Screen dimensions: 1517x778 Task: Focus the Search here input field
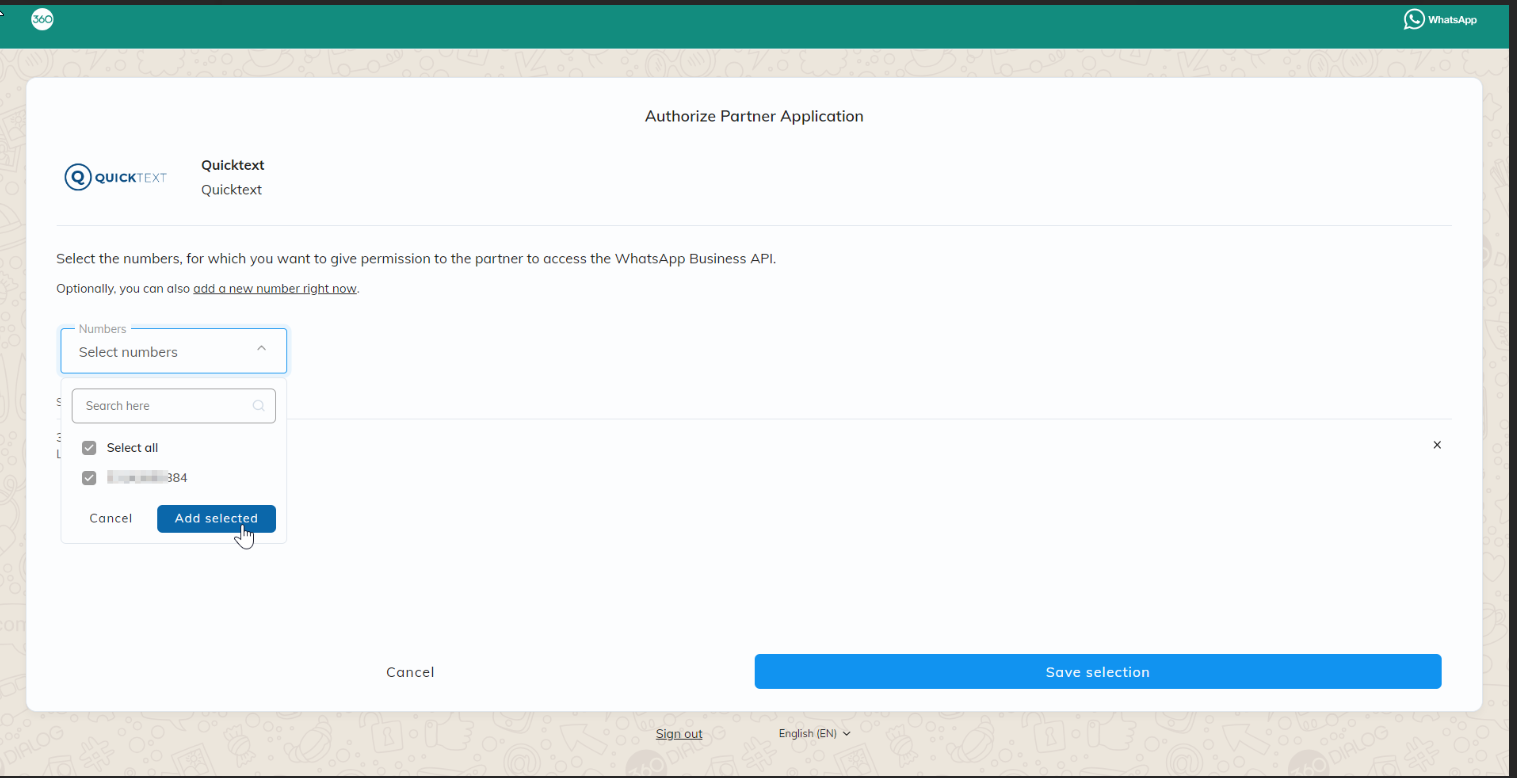coord(165,406)
